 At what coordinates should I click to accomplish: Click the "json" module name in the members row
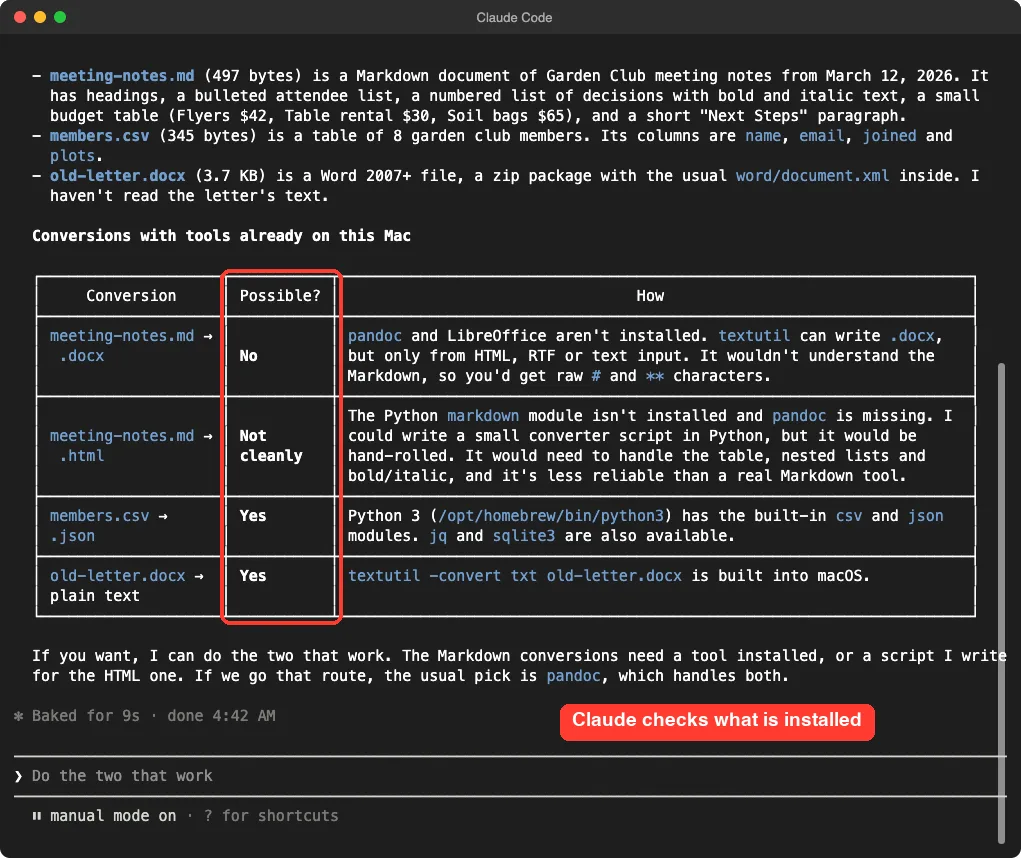[925, 516]
